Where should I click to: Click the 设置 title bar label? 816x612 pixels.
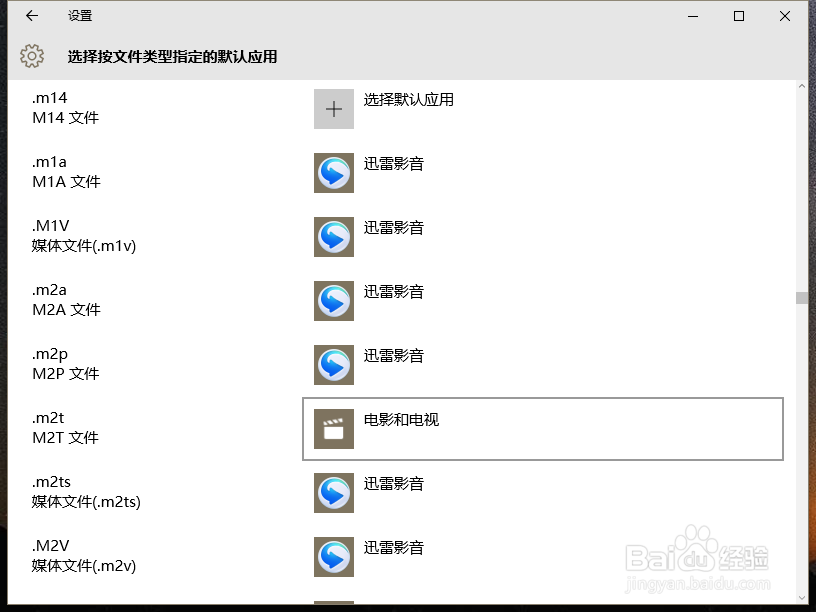(79, 16)
